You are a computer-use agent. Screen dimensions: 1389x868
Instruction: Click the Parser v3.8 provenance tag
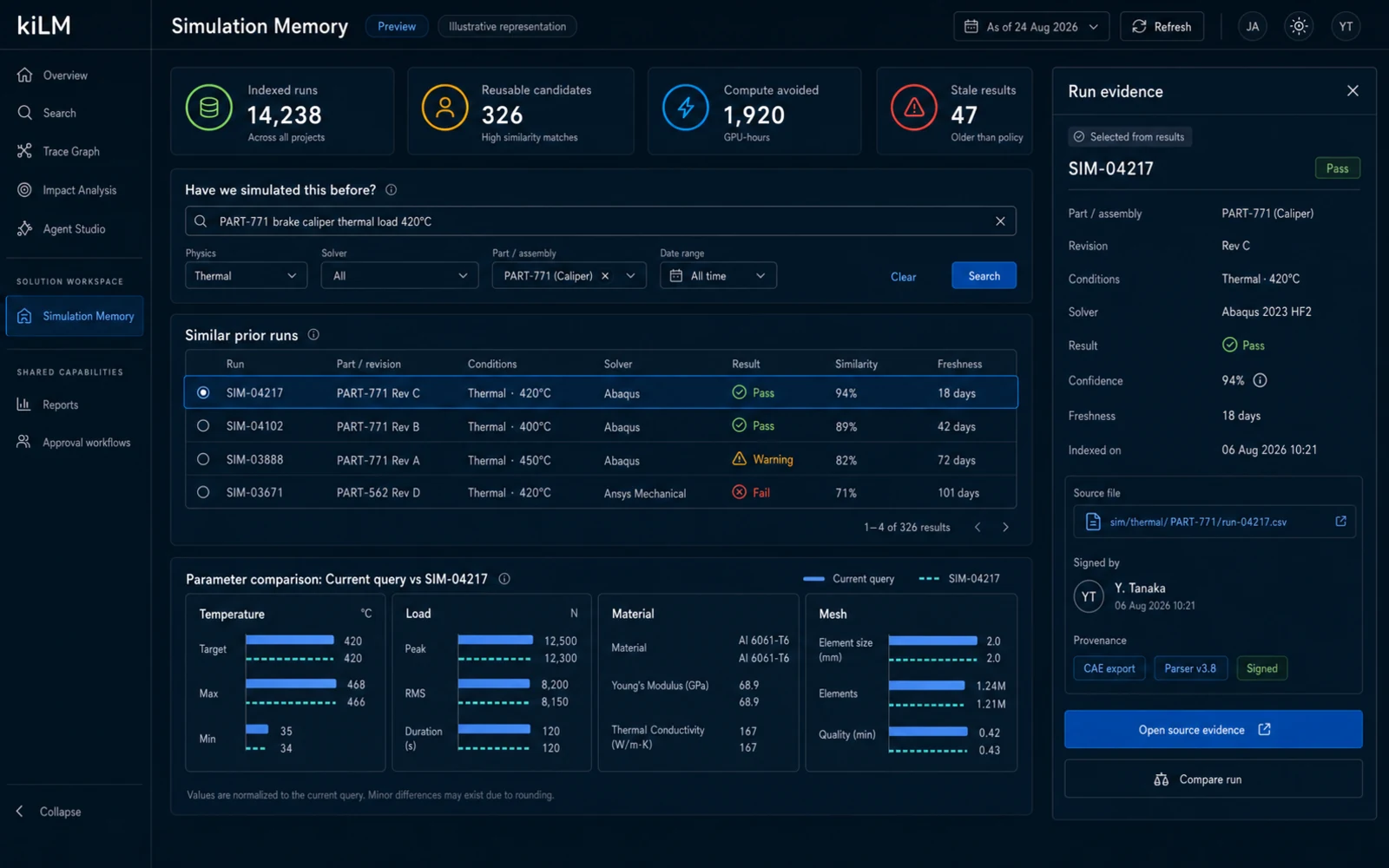coord(1190,668)
